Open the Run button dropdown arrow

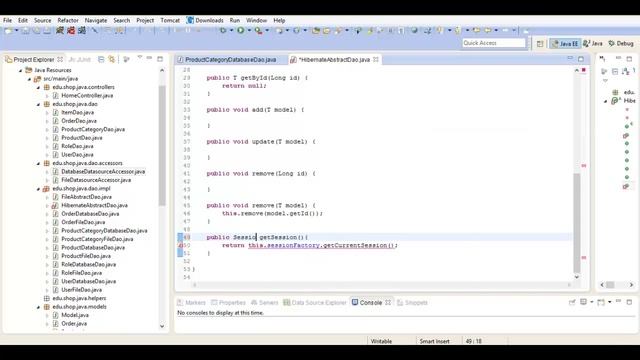[249, 30]
